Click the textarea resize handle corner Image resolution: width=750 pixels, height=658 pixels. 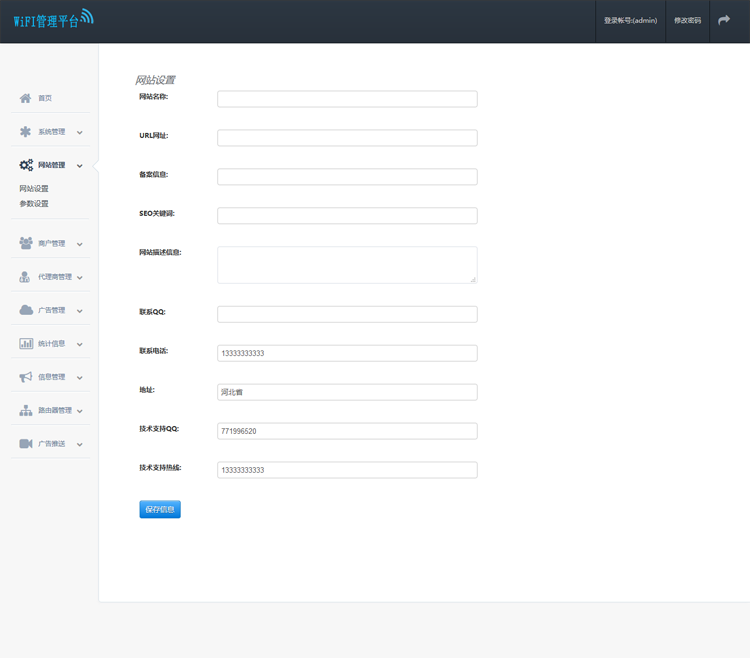pyautogui.click(x=473, y=280)
